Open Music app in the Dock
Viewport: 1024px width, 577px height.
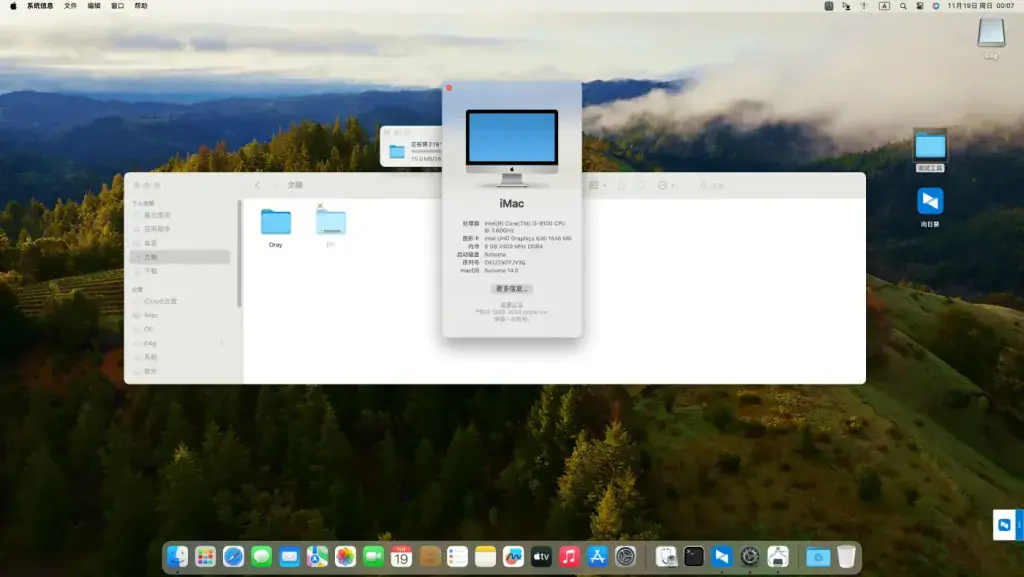click(x=569, y=557)
